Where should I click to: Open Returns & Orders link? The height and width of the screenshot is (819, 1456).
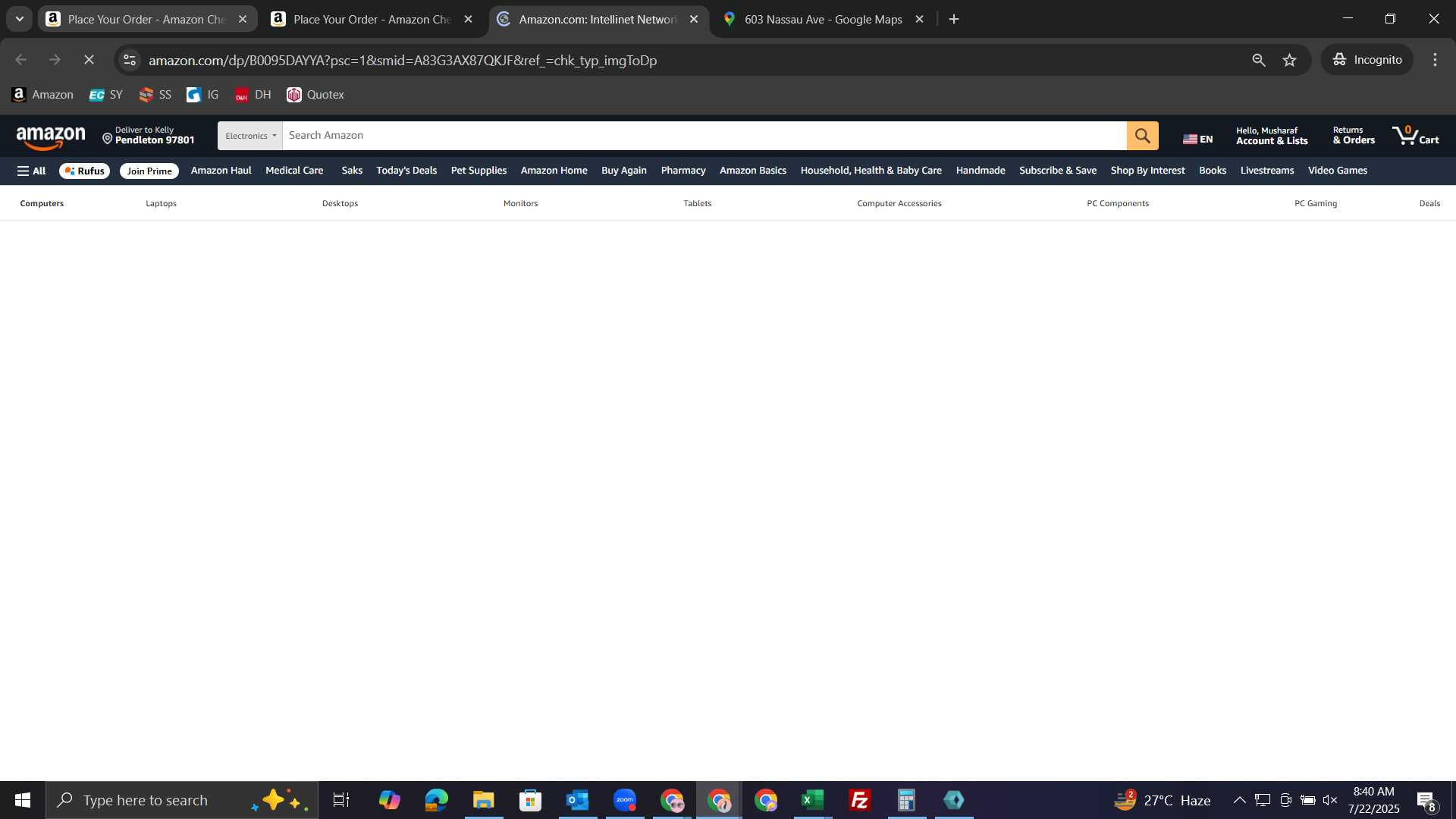(1354, 136)
